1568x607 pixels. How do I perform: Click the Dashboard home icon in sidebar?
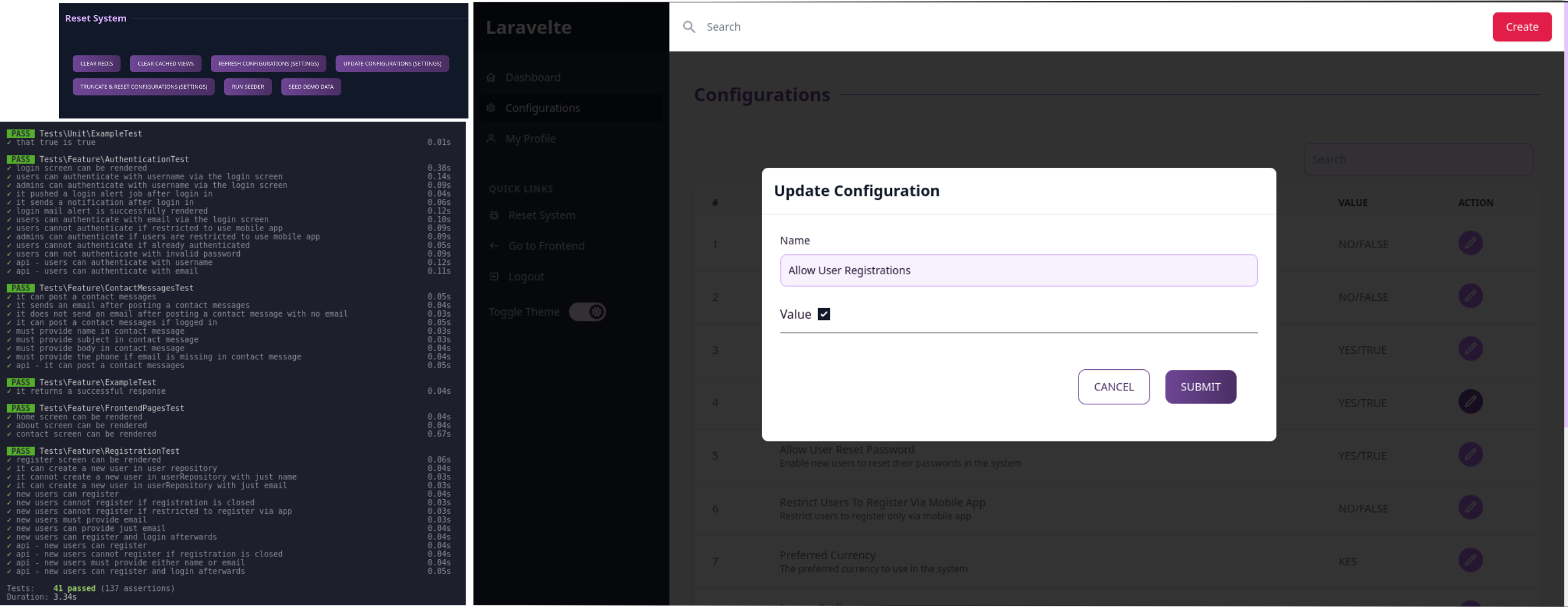pos(491,77)
